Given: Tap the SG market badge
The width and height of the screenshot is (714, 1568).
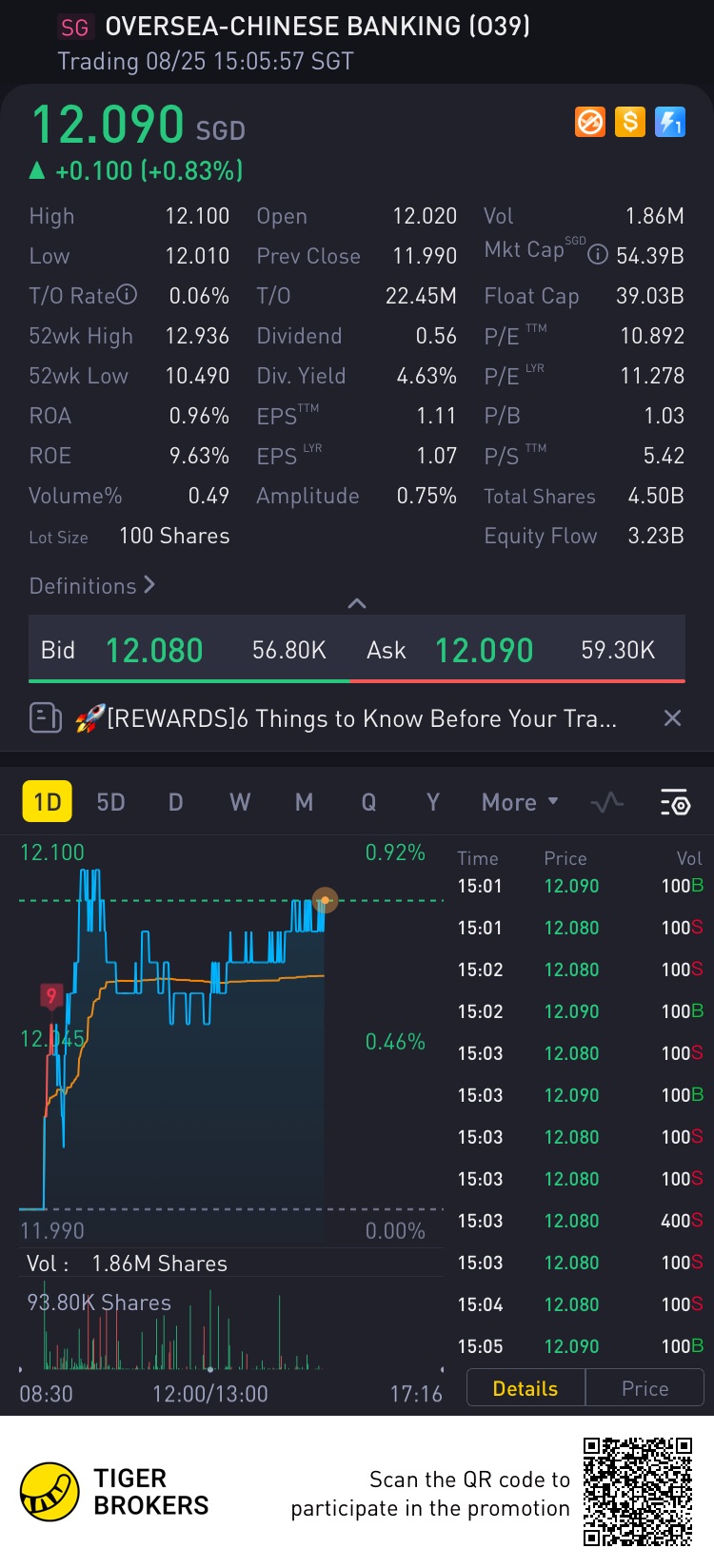Looking at the screenshot, I should point(75,27).
